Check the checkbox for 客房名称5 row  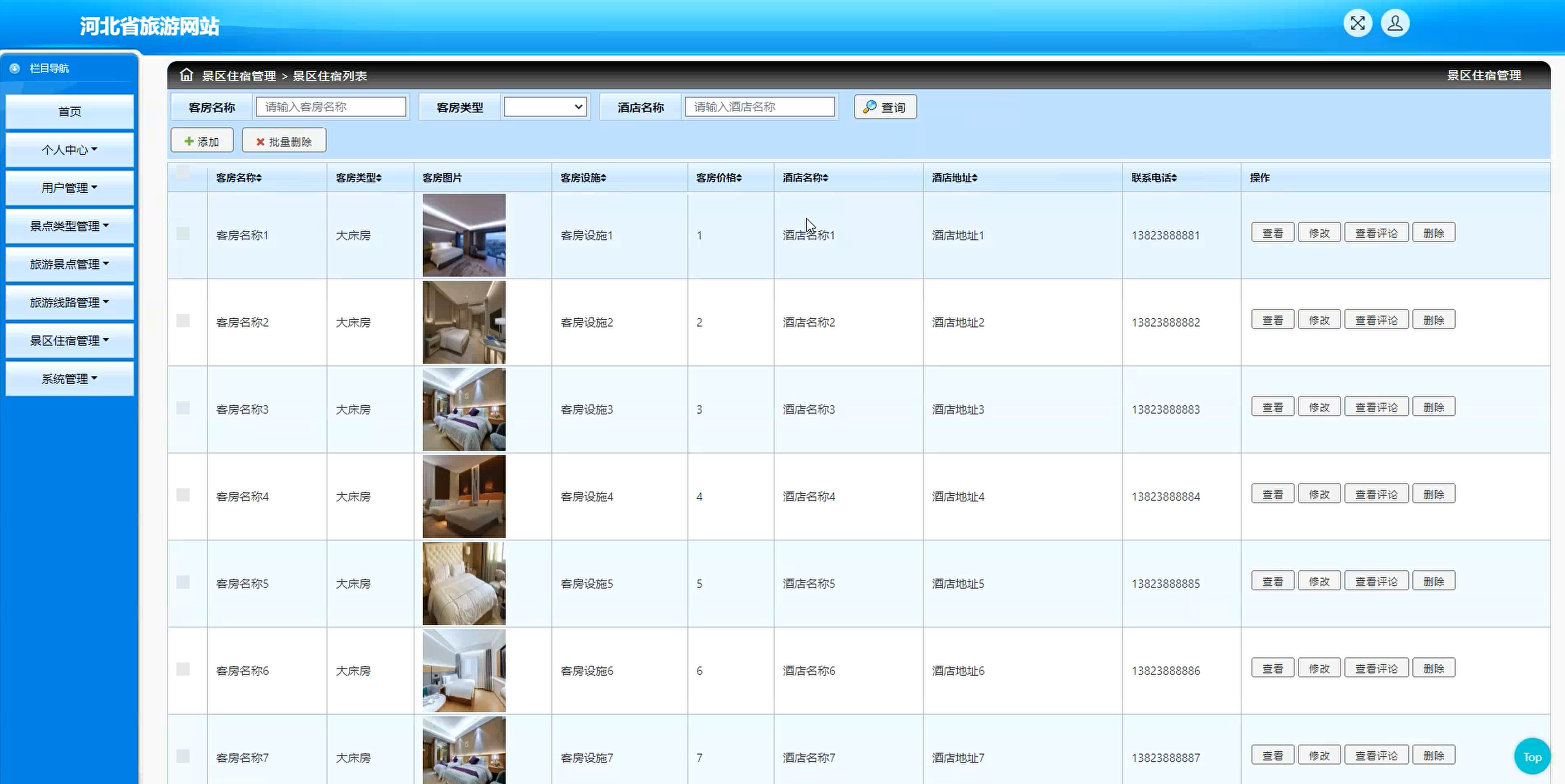click(183, 582)
